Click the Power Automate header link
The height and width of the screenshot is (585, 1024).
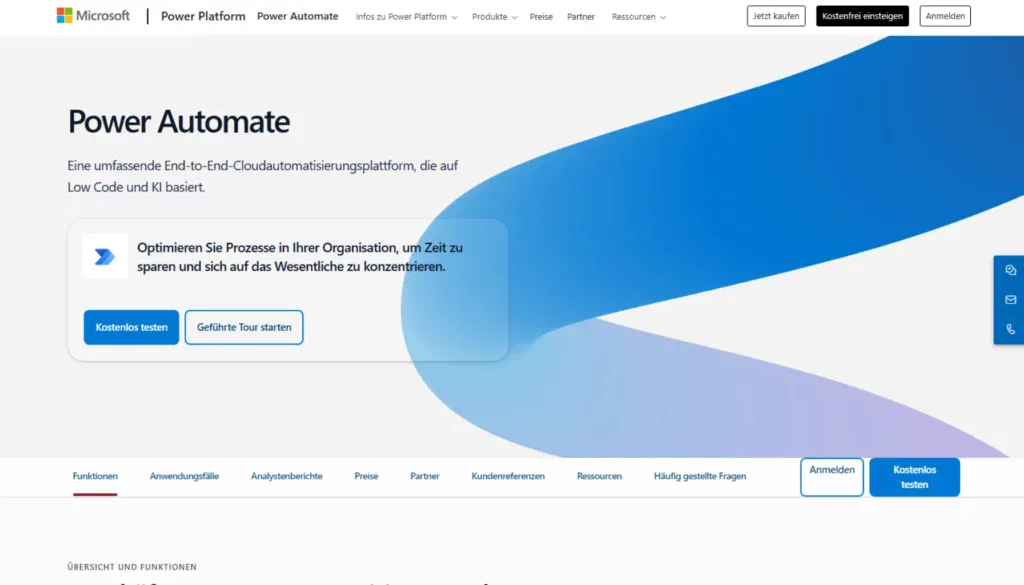point(297,16)
